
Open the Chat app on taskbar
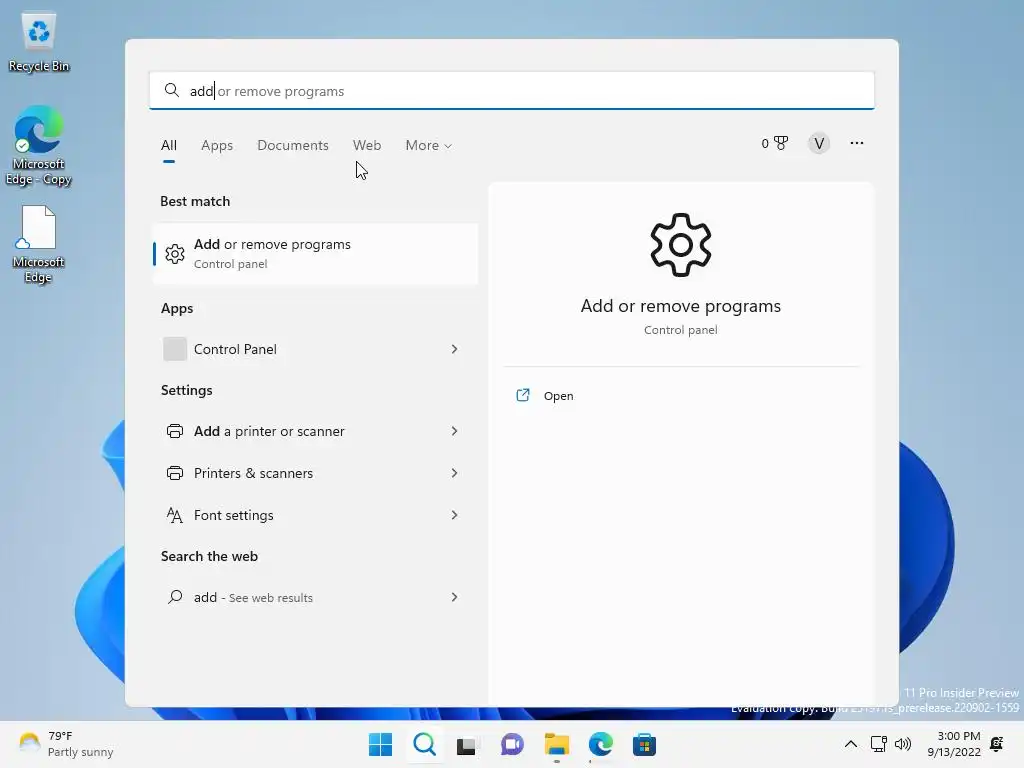512,744
